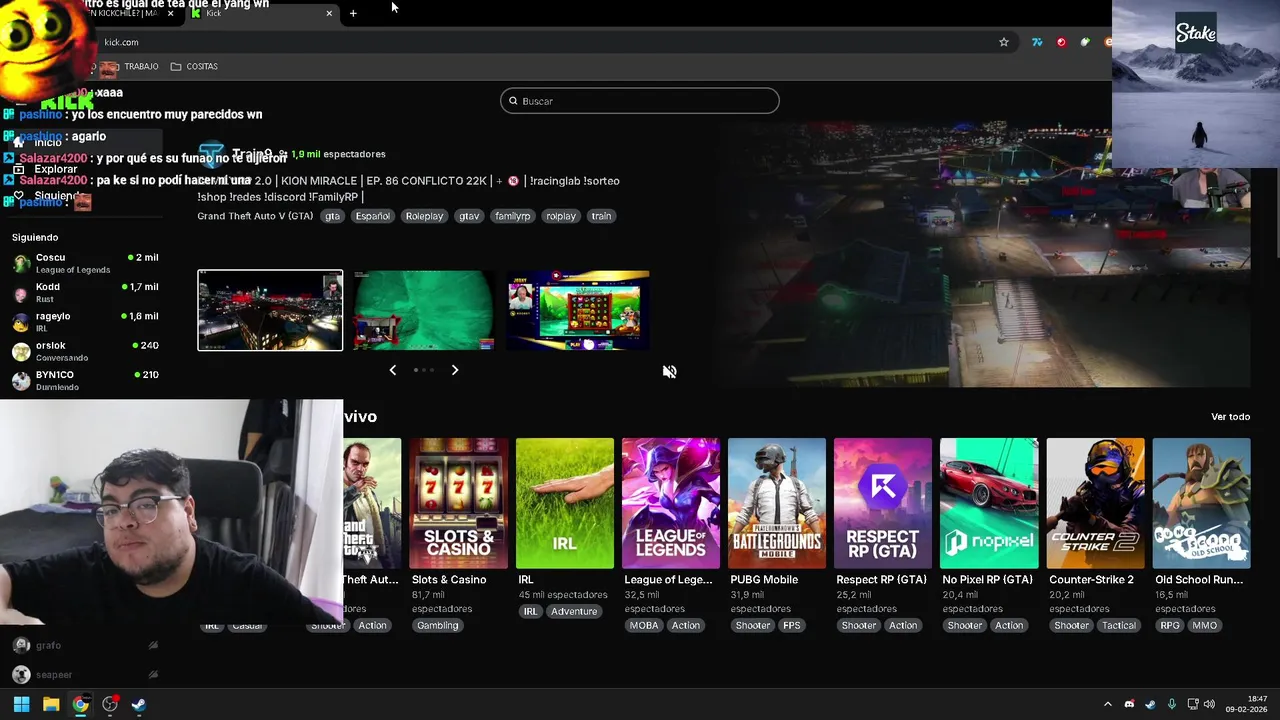The width and height of the screenshot is (1280, 720).
Task: Open the offline channel seapeer
Action: click(x=85, y=675)
